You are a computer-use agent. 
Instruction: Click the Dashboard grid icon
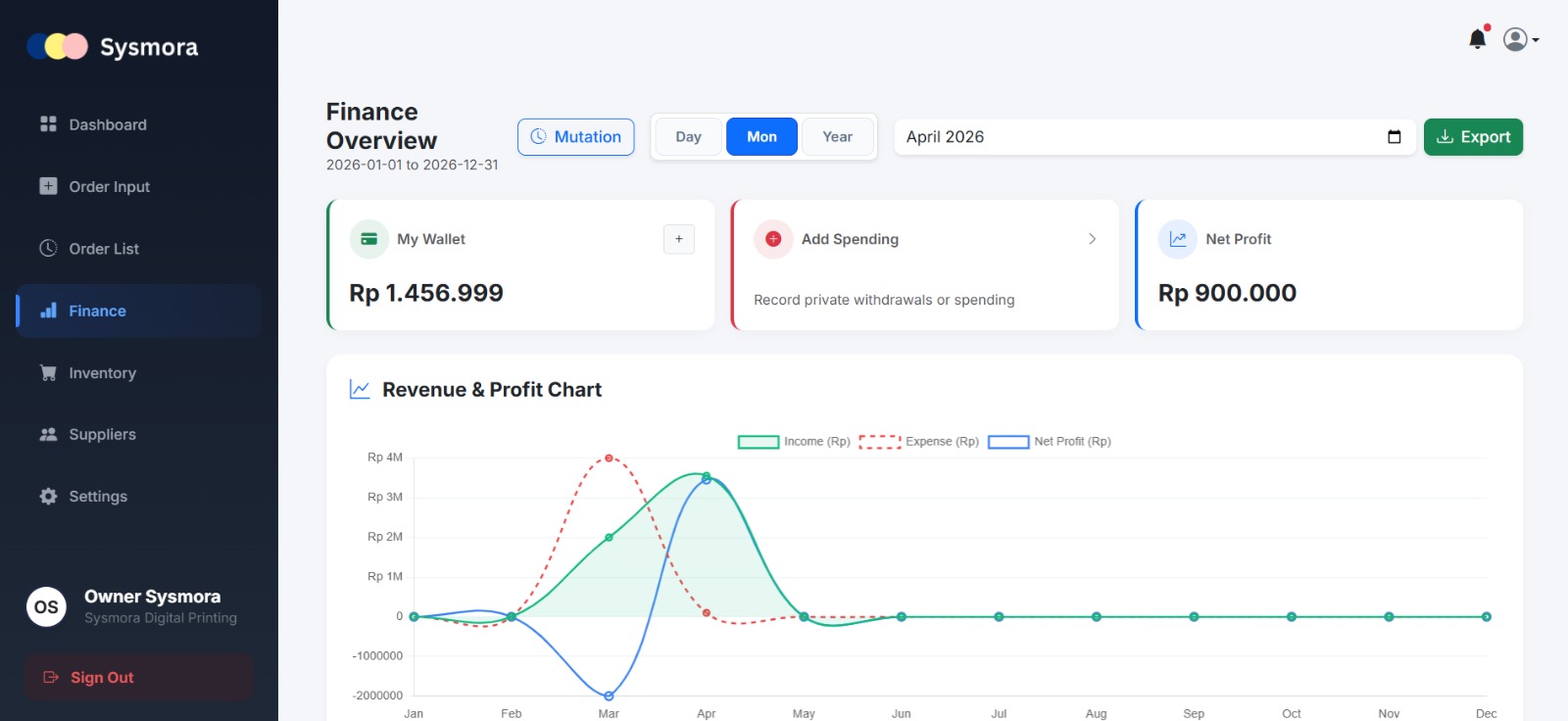(48, 123)
